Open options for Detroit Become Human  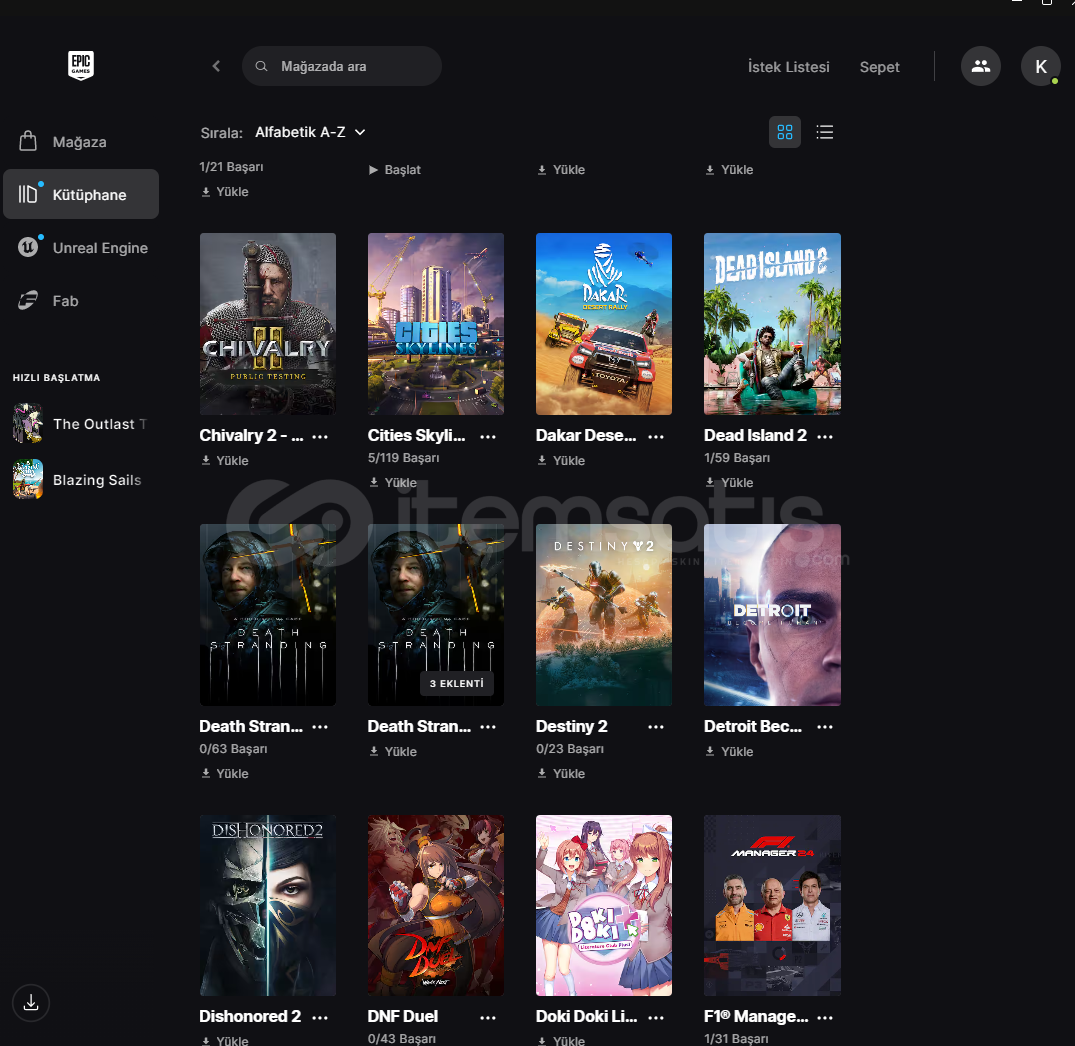point(825,727)
